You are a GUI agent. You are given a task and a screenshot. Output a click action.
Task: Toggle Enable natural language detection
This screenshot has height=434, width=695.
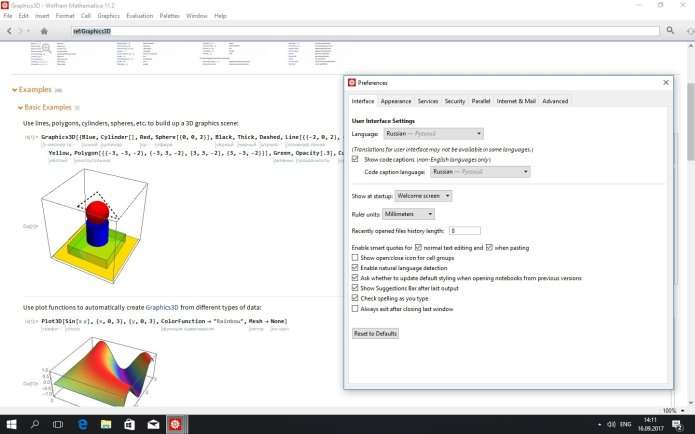coord(355,267)
